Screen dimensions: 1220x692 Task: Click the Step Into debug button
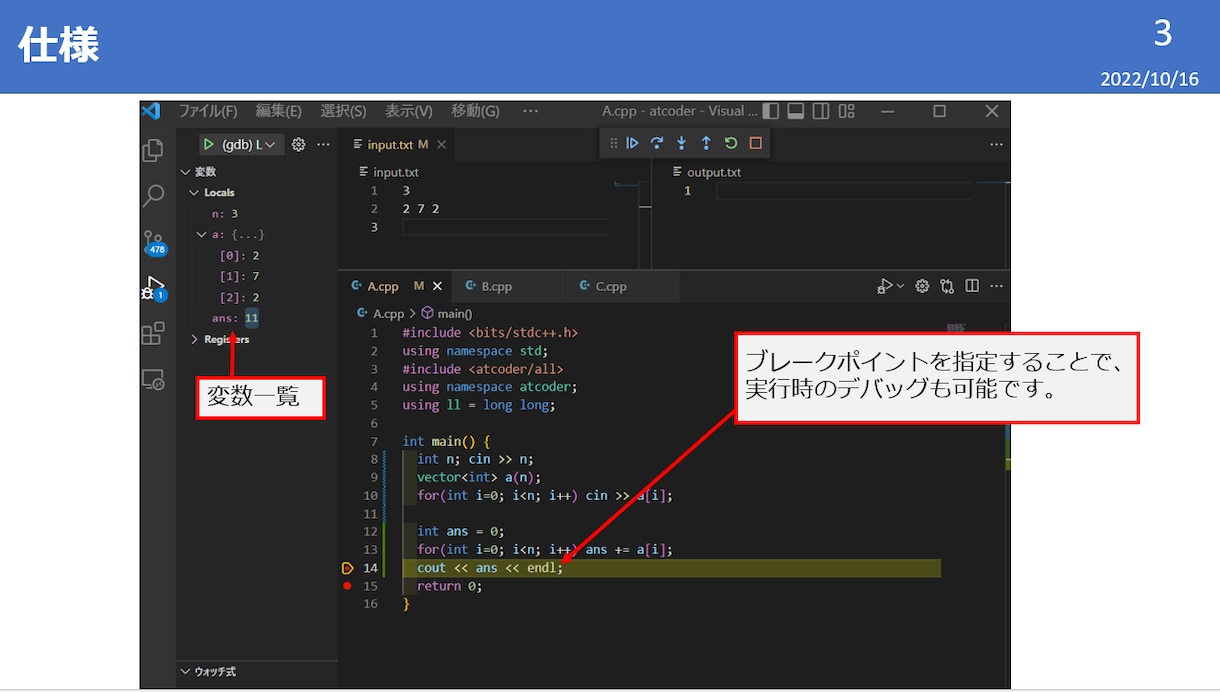tap(682, 143)
